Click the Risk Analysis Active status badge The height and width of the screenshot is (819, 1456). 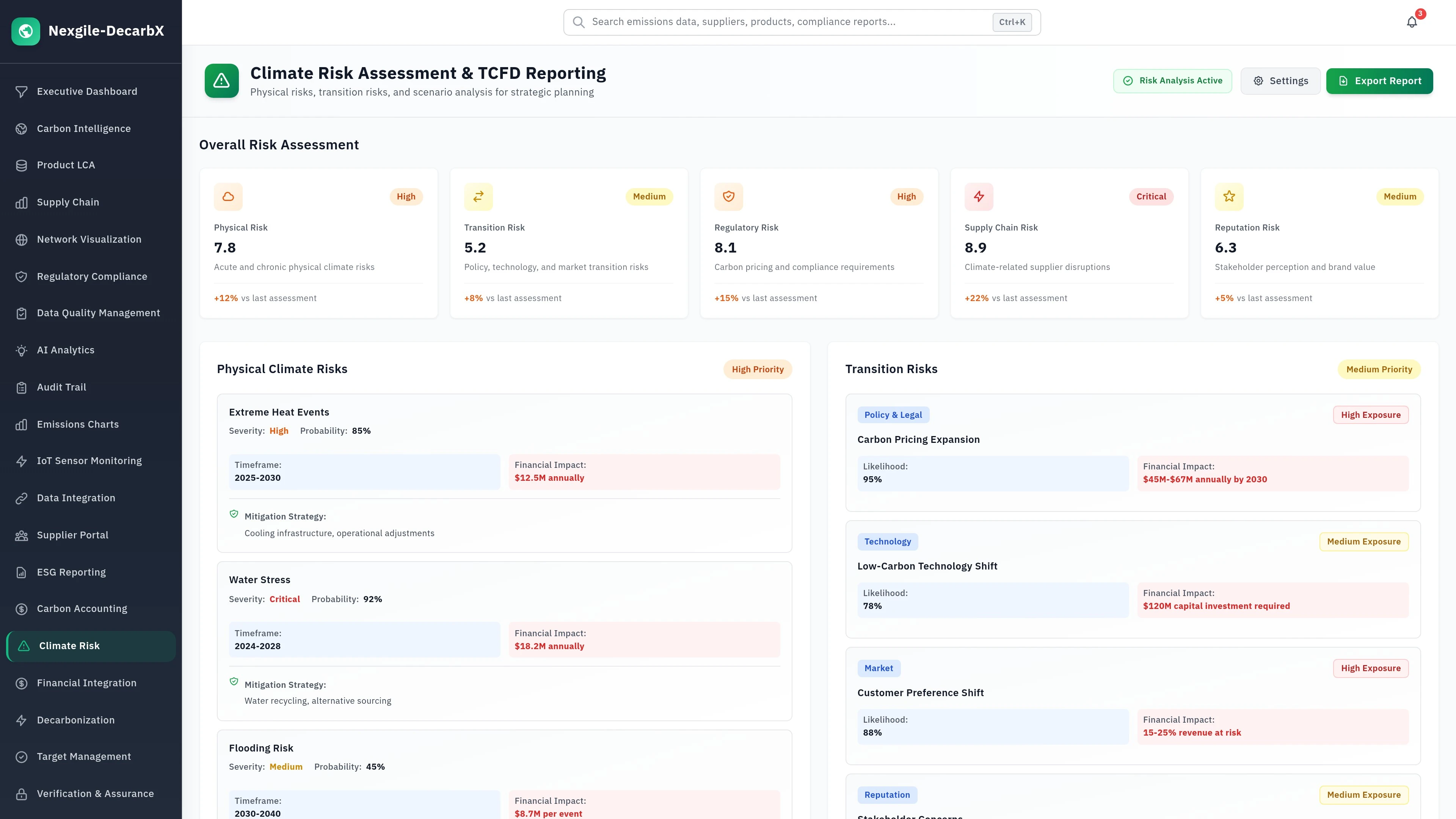tap(1172, 81)
